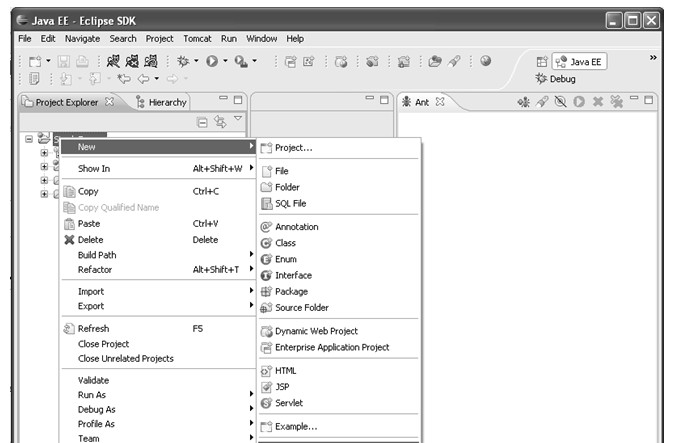Open the File menu

25,39
